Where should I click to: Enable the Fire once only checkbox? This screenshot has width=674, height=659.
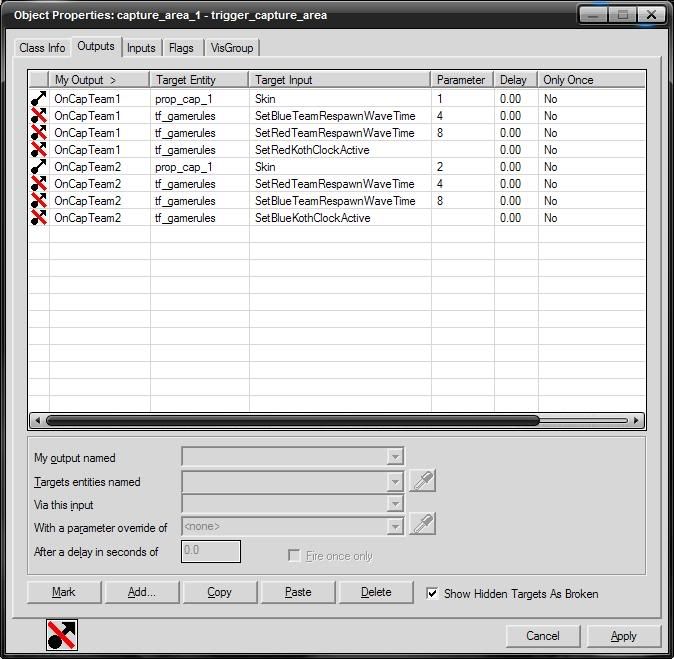294,556
